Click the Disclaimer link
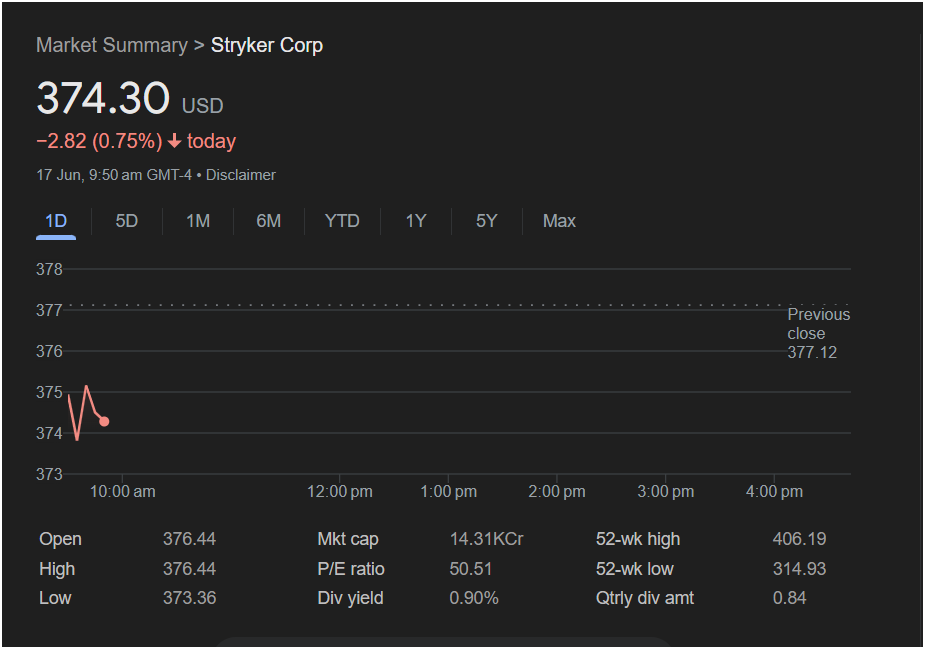 pyautogui.click(x=241, y=175)
